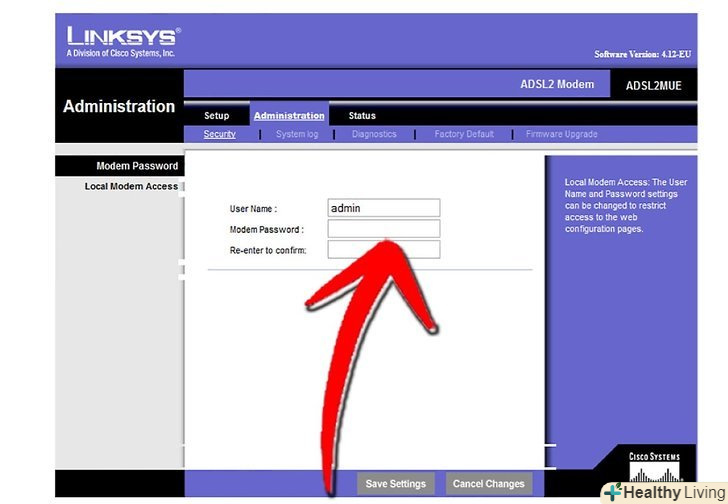
Task: Open the Factory Default sub-tab
Action: 464,134
